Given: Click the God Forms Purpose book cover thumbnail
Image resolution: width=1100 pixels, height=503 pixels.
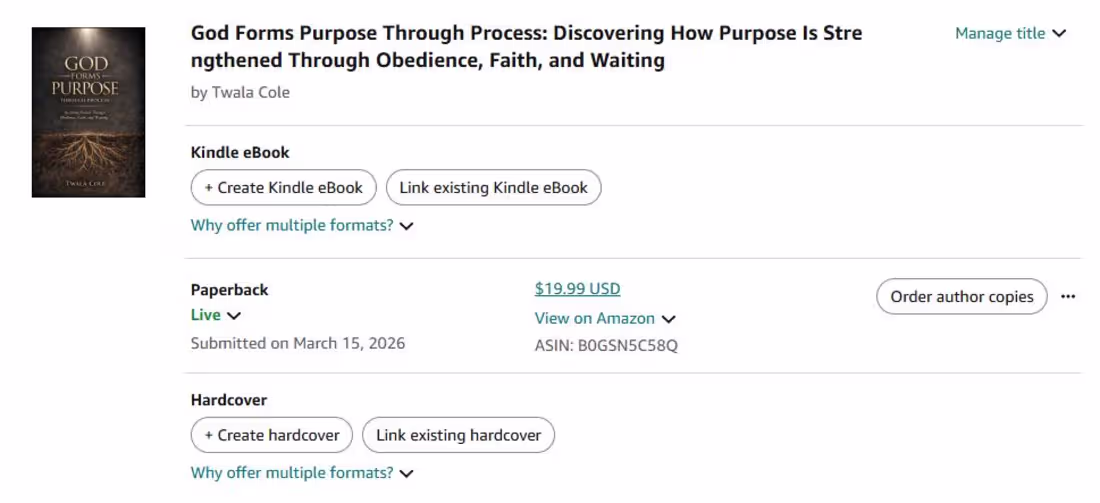Looking at the screenshot, I should click(x=88, y=112).
